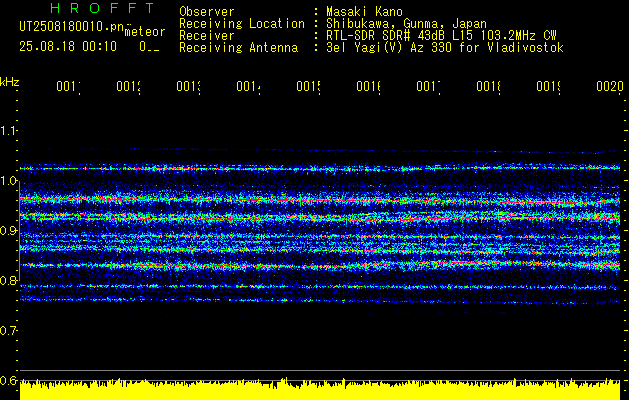Click the 0015 time marker
The image size is (629, 400).
click(308, 86)
